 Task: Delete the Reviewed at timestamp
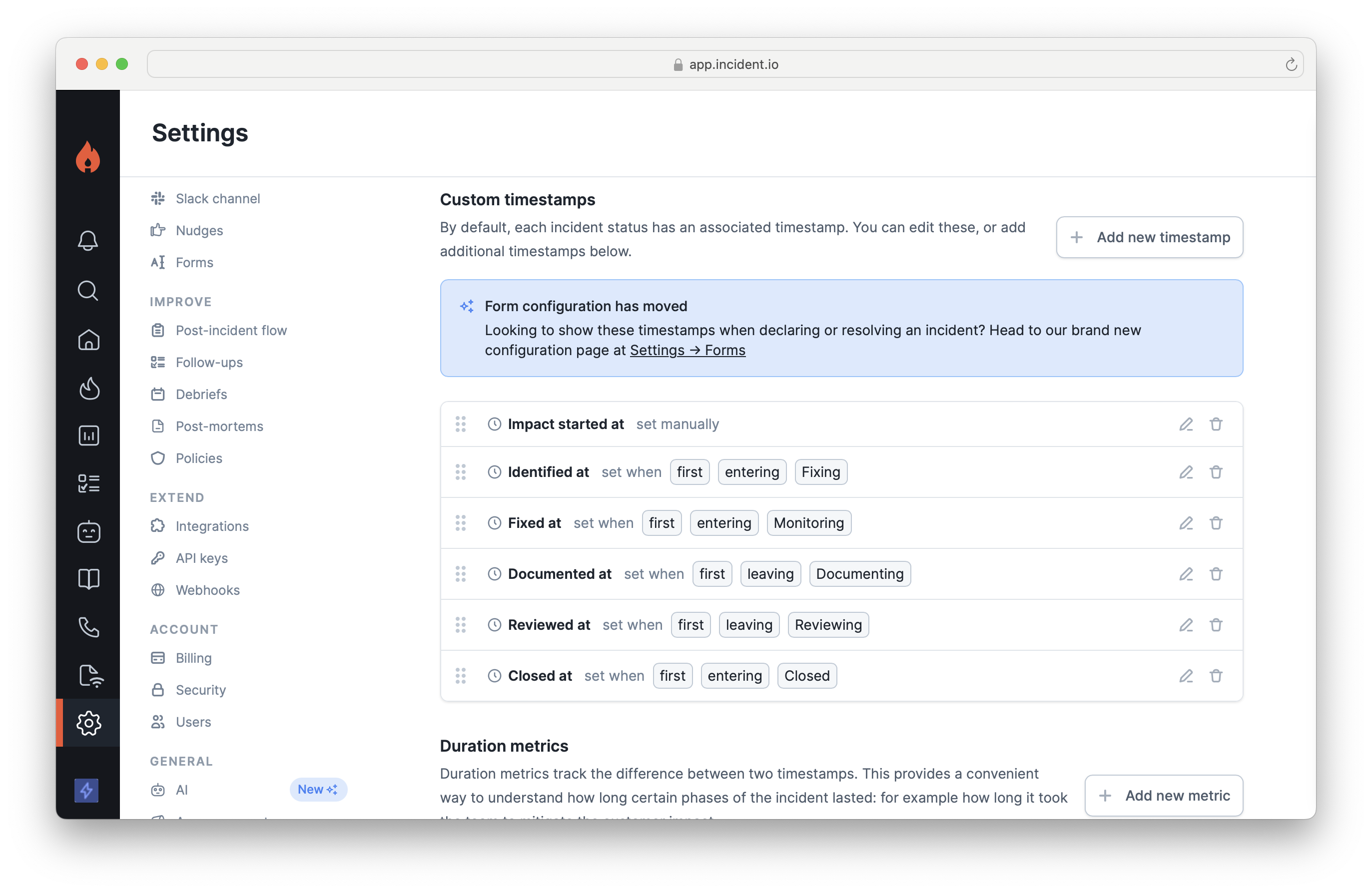click(x=1216, y=624)
